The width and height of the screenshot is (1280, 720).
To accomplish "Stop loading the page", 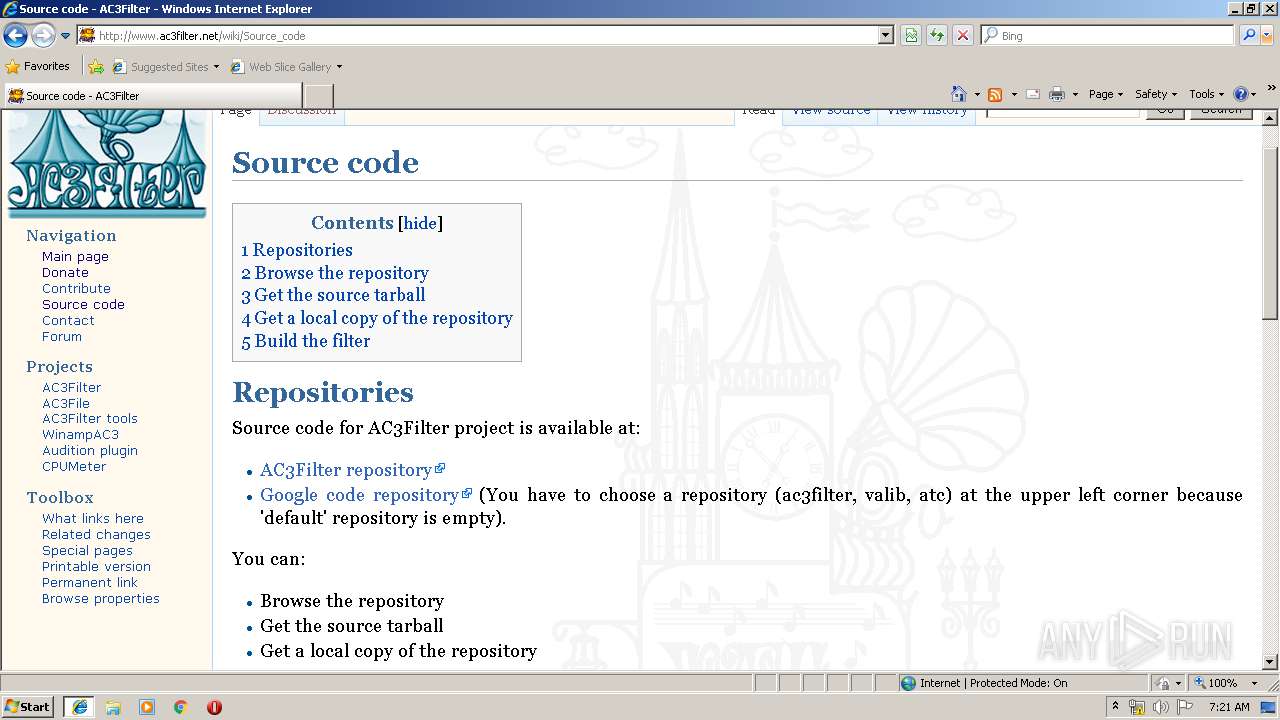I will pyautogui.click(x=962, y=35).
